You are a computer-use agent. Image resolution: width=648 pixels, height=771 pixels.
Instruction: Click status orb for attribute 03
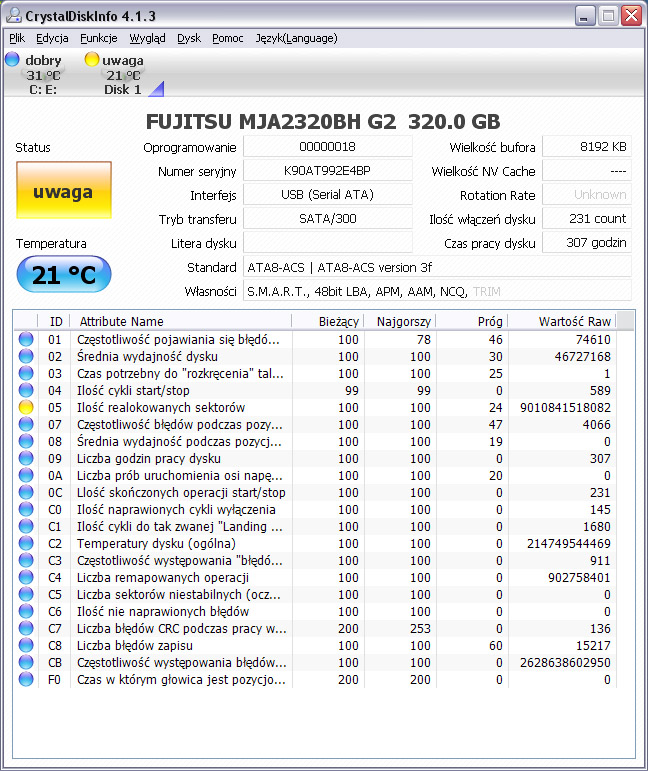click(x=26, y=373)
